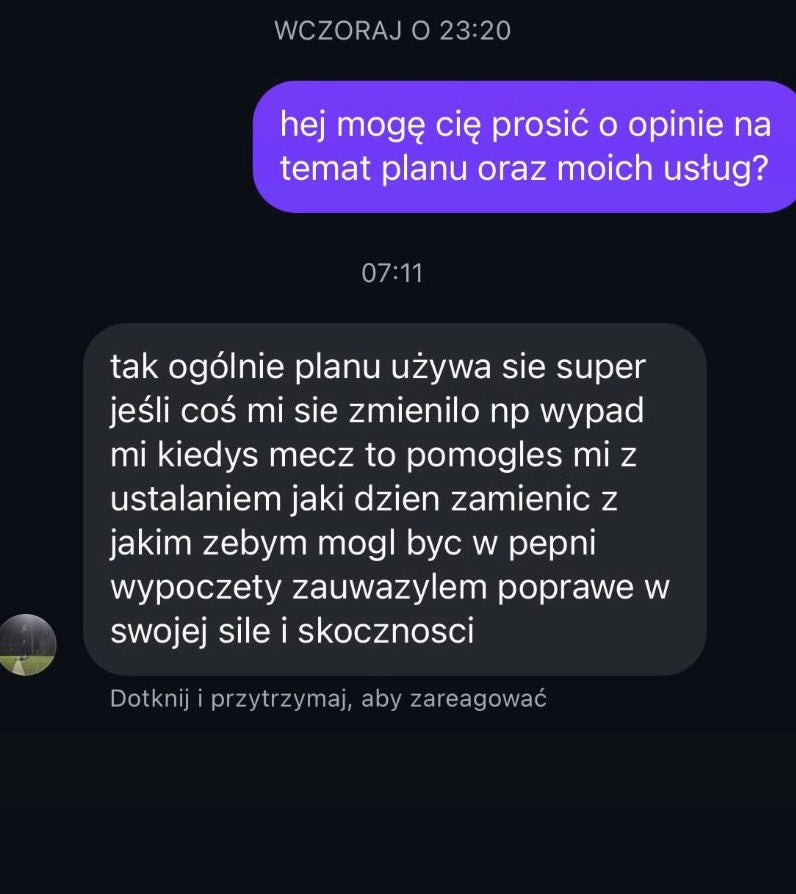This screenshot has width=796, height=894.
Task: Click the word 'pomogles' in the reply
Action: tap(485, 454)
